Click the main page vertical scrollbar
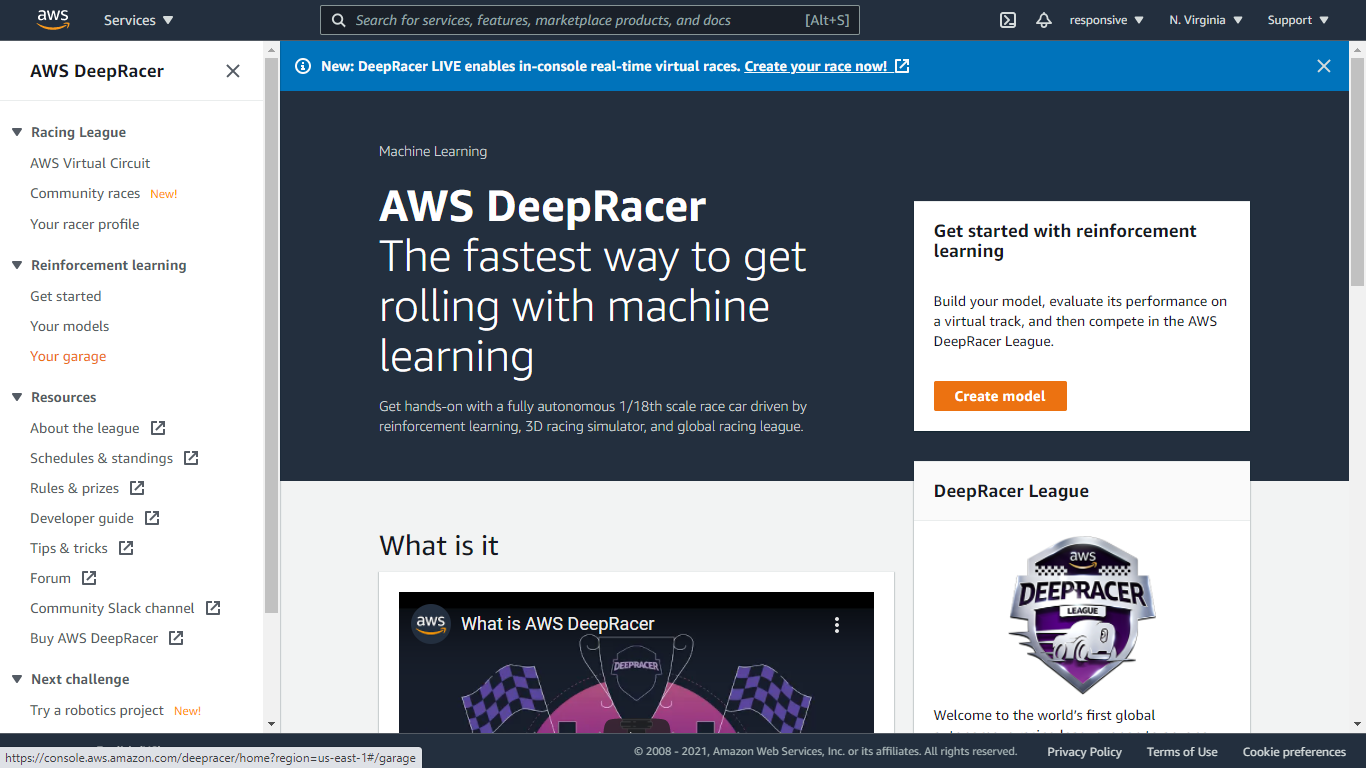The height and width of the screenshot is (768, 1366). pyautogui.click(x=1357, y=170)
